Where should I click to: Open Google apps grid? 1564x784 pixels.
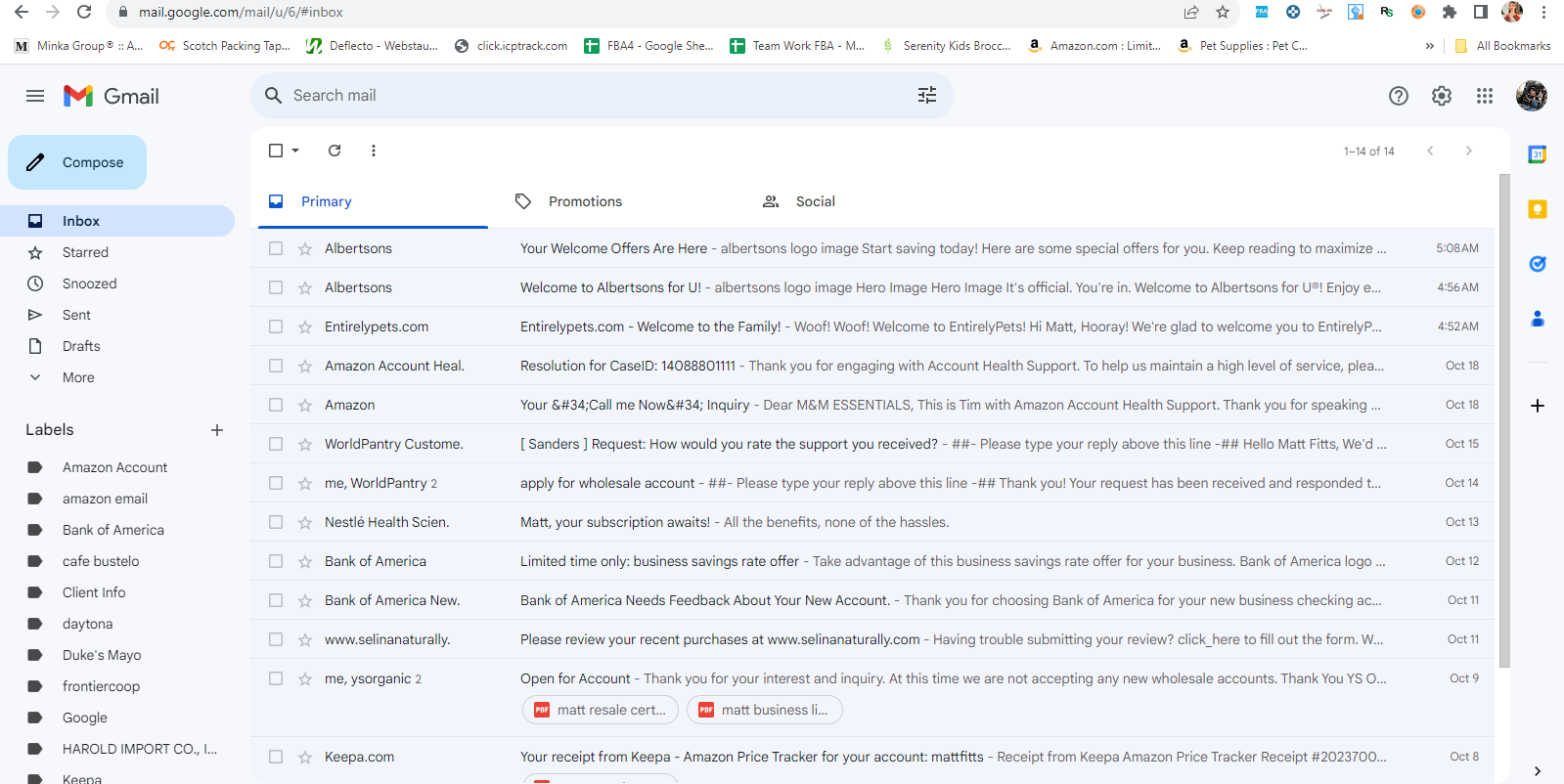pyautogui.click(x=1485, y=96)
